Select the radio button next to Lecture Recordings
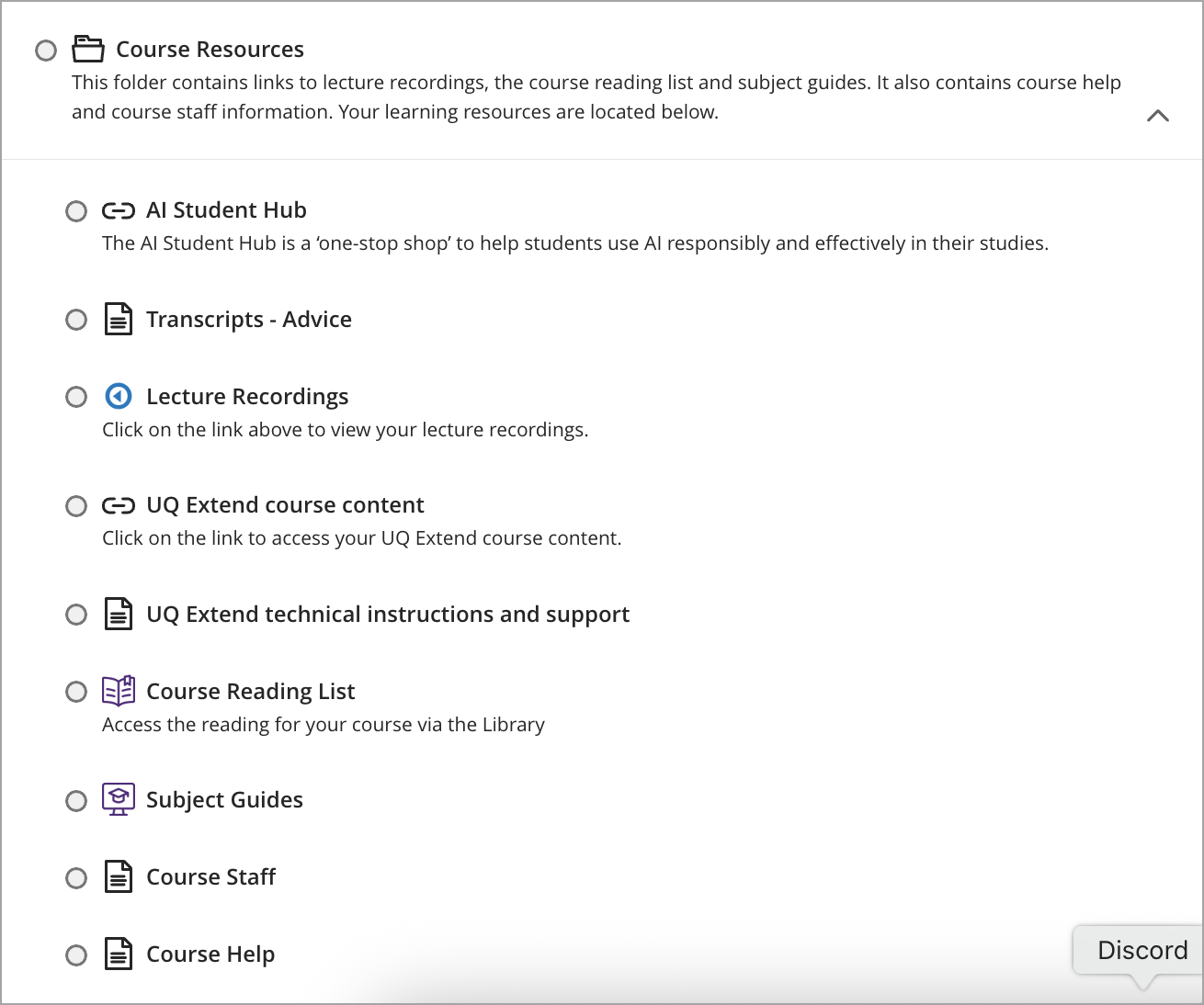Viewport: 1204px width, 1005px height. pyautogui.click(x=76, y=397)
